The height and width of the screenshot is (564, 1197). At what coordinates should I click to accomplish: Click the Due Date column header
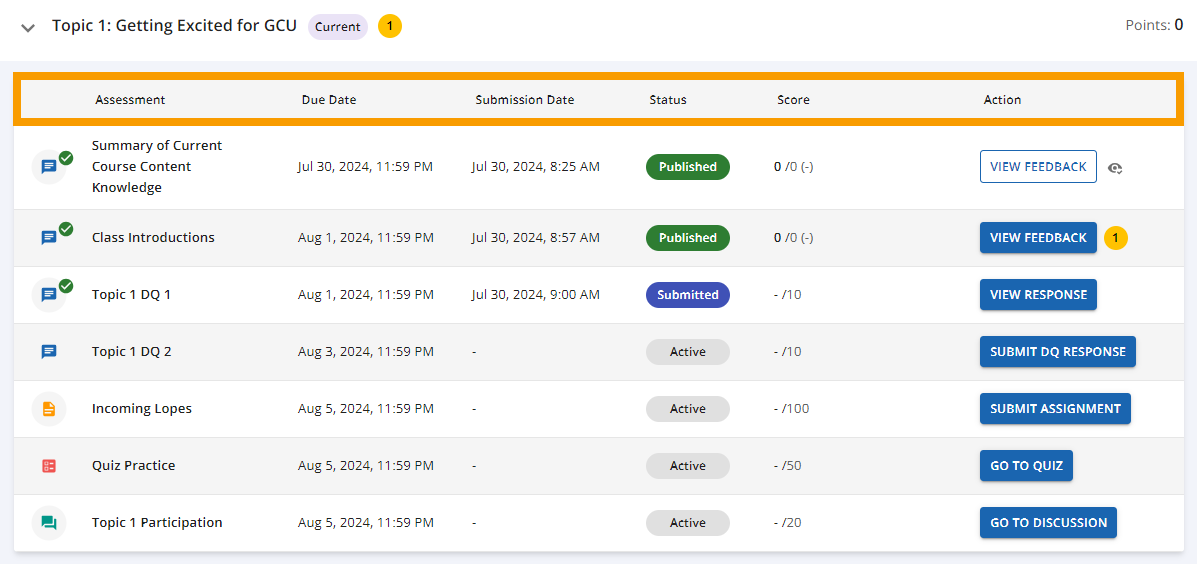329,99
